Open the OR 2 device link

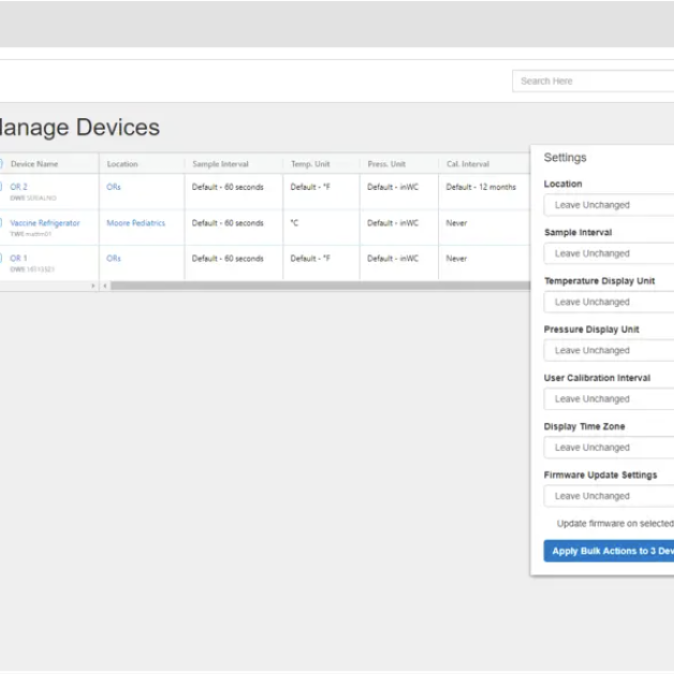[19, 187]
